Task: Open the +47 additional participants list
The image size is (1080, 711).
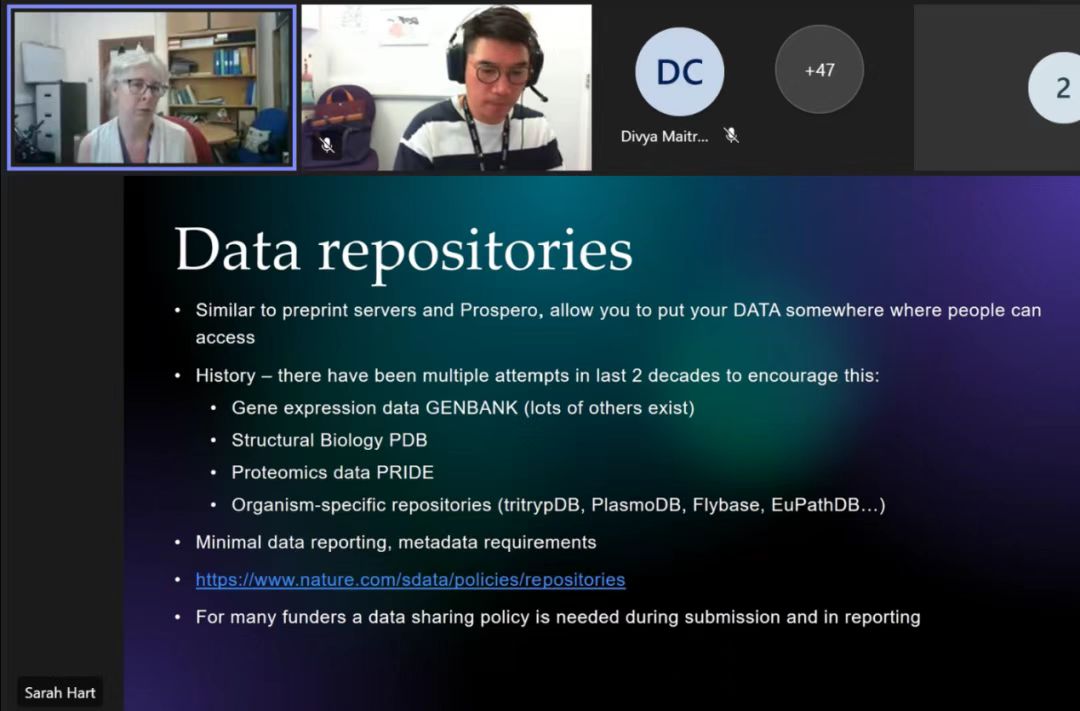Action: (819, 70)
